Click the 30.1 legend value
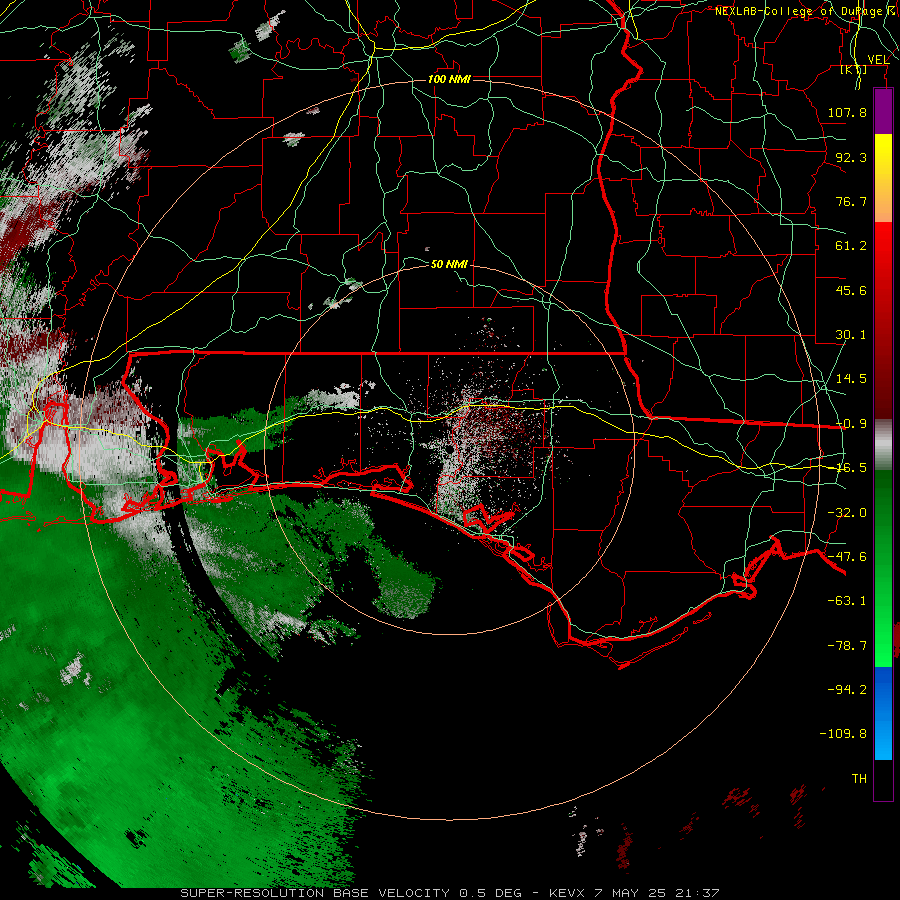900x900 pixels. (x=851, y=335)
